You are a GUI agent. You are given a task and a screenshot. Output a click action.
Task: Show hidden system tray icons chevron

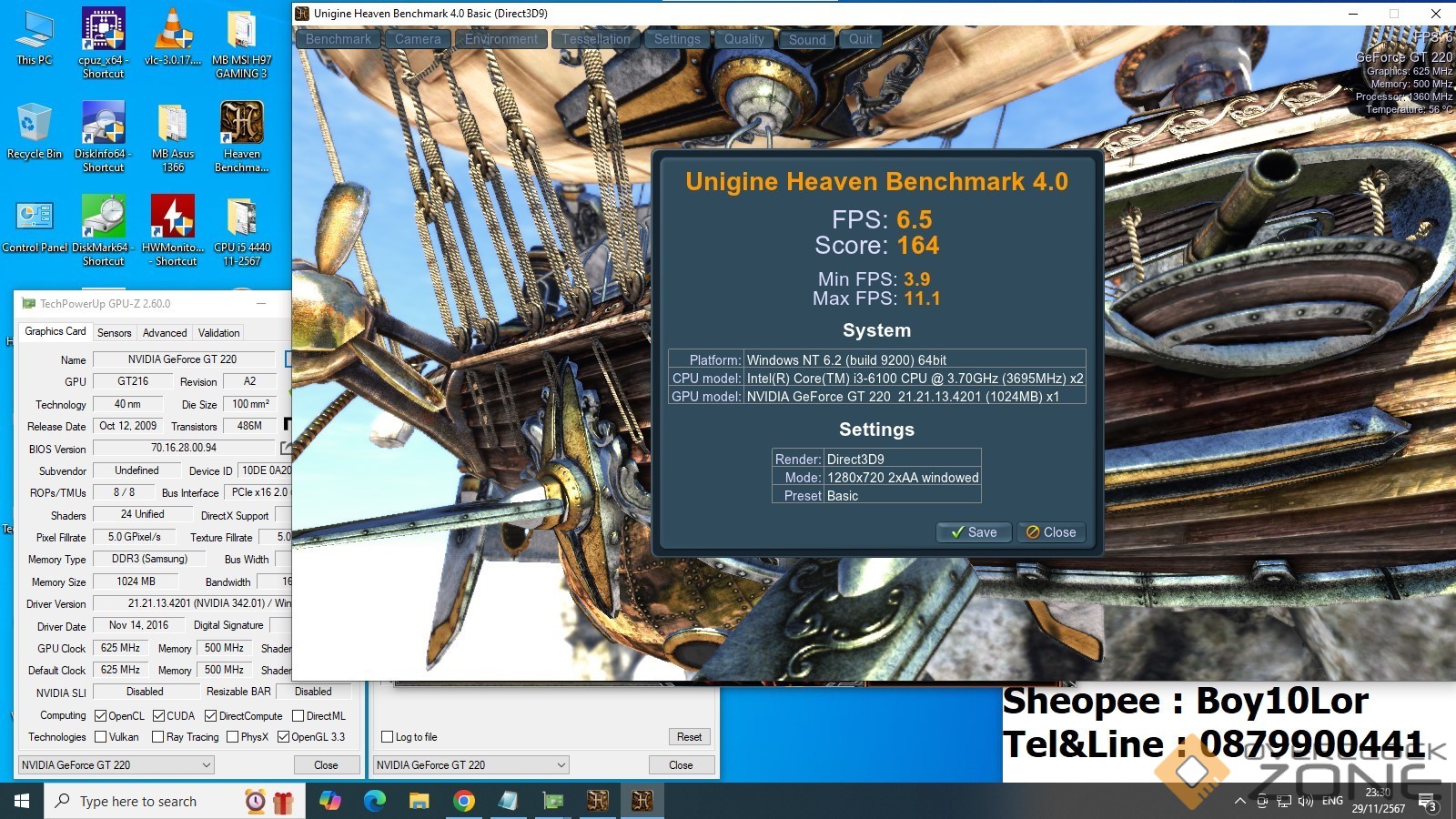point(1239,802)
